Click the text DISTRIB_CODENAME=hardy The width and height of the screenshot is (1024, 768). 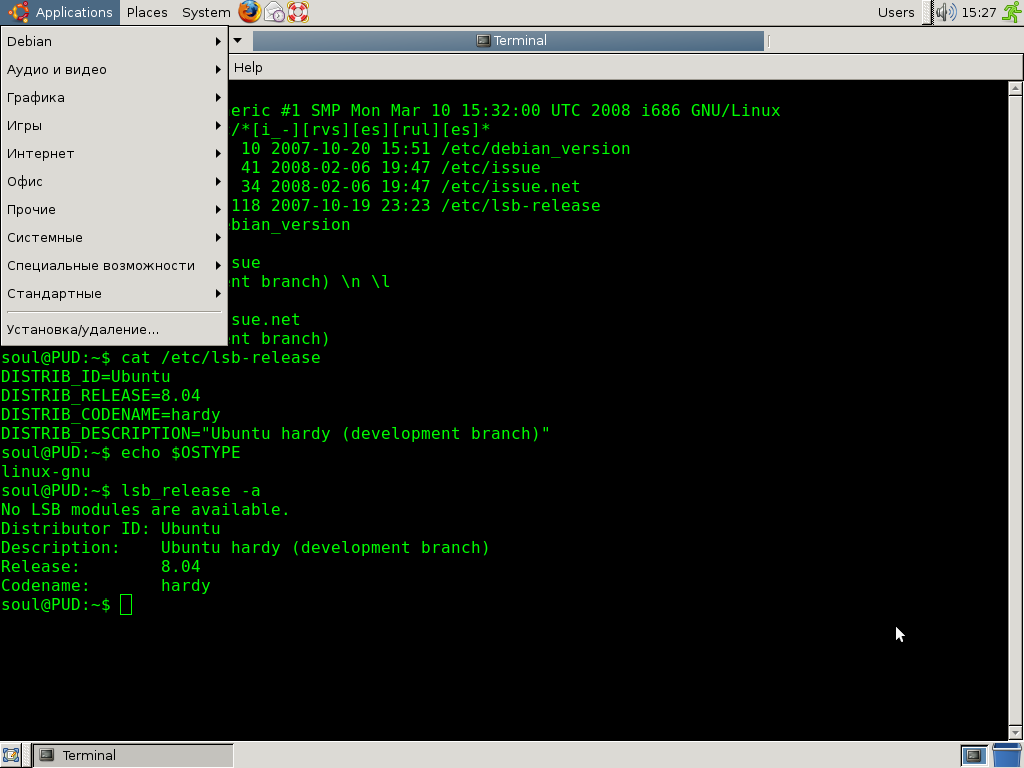[110, 415]
